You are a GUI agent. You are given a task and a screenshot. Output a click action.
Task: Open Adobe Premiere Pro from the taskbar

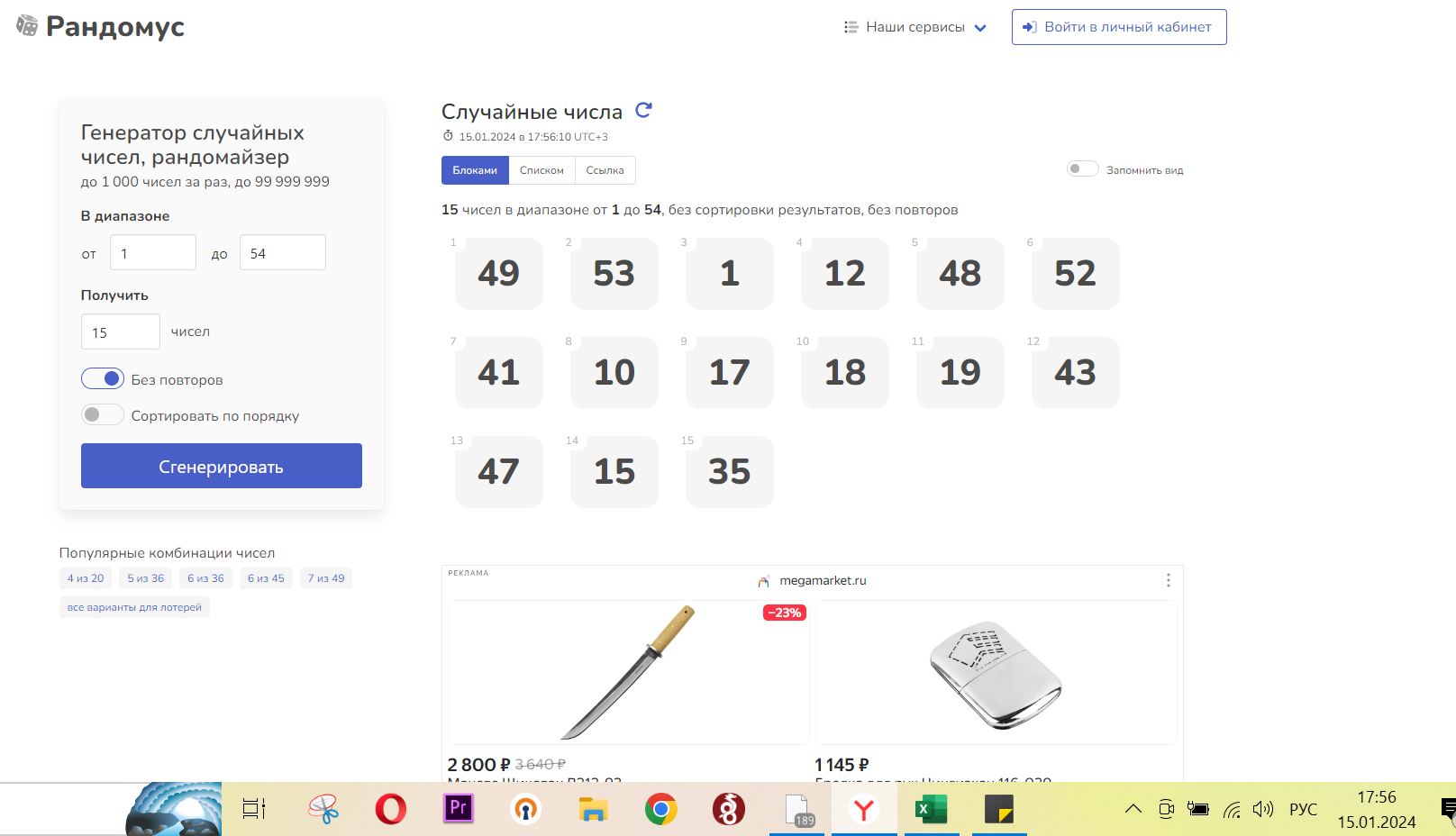(458, 808)
